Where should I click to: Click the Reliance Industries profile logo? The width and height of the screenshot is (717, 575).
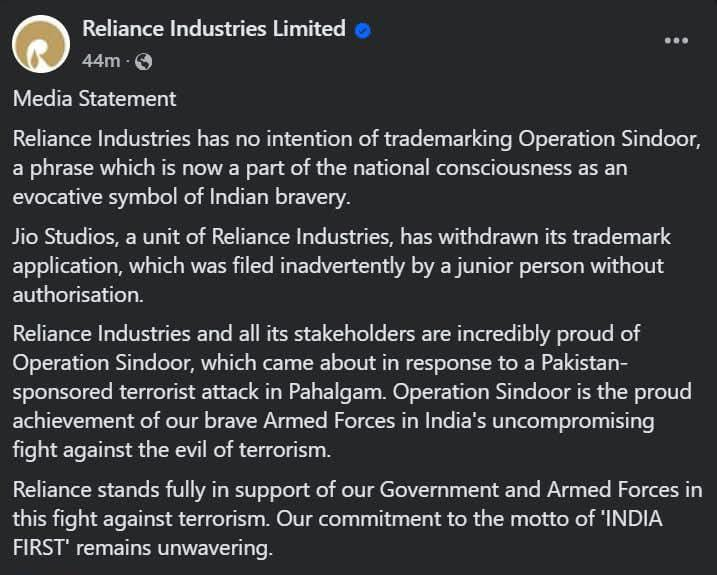tap(40, 44)
